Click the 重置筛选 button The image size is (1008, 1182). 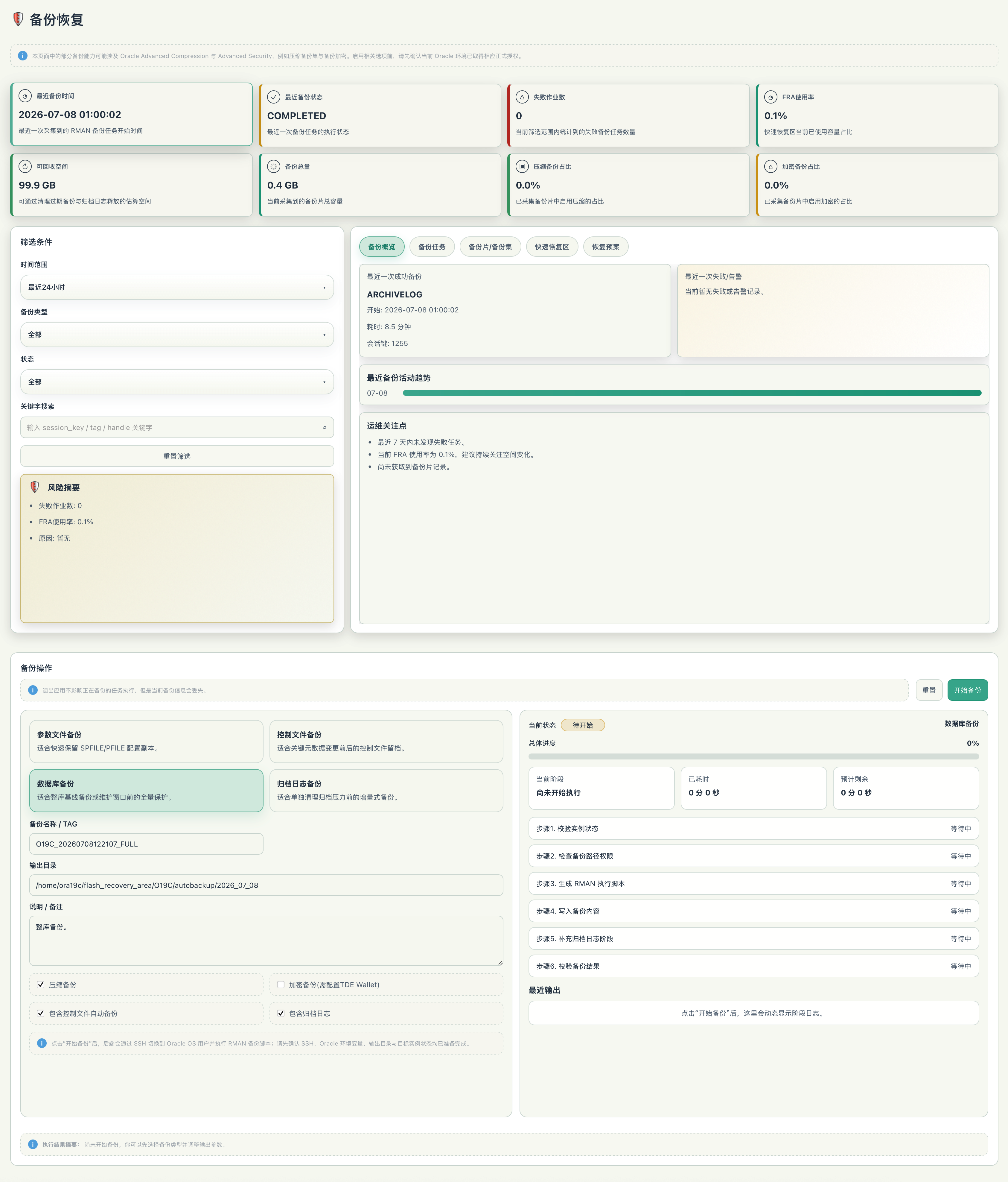coord(177,456)
